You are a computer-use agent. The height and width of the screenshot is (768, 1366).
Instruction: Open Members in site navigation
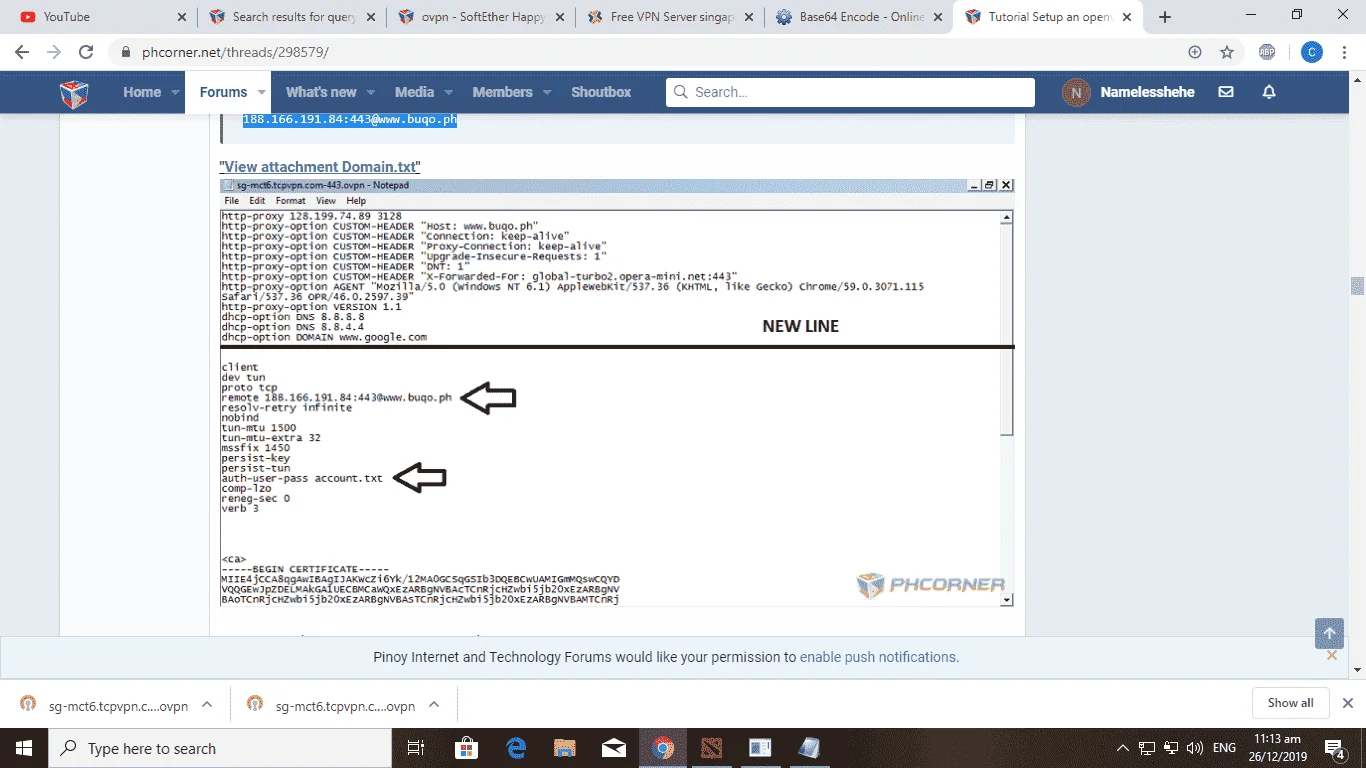502,92
